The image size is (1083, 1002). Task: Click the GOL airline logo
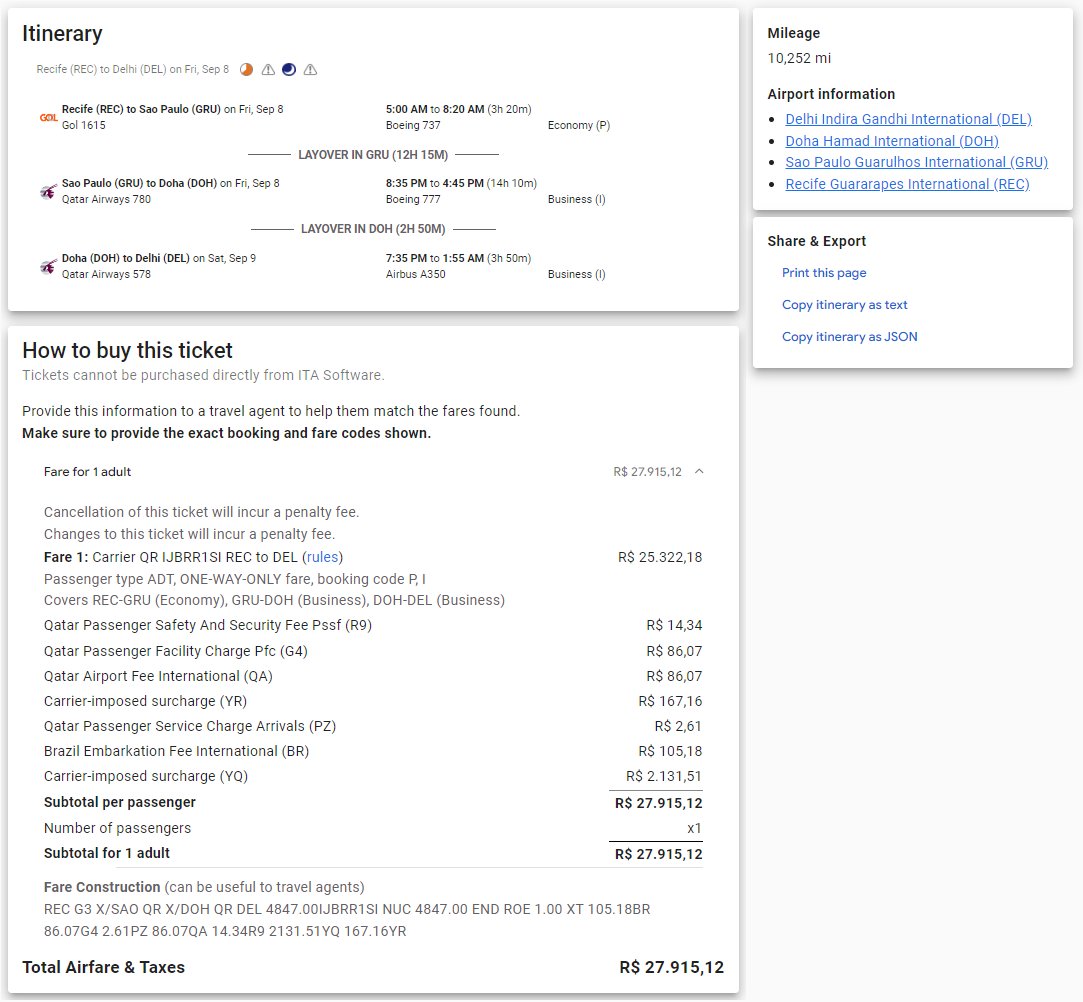click(x=48, y=117)
